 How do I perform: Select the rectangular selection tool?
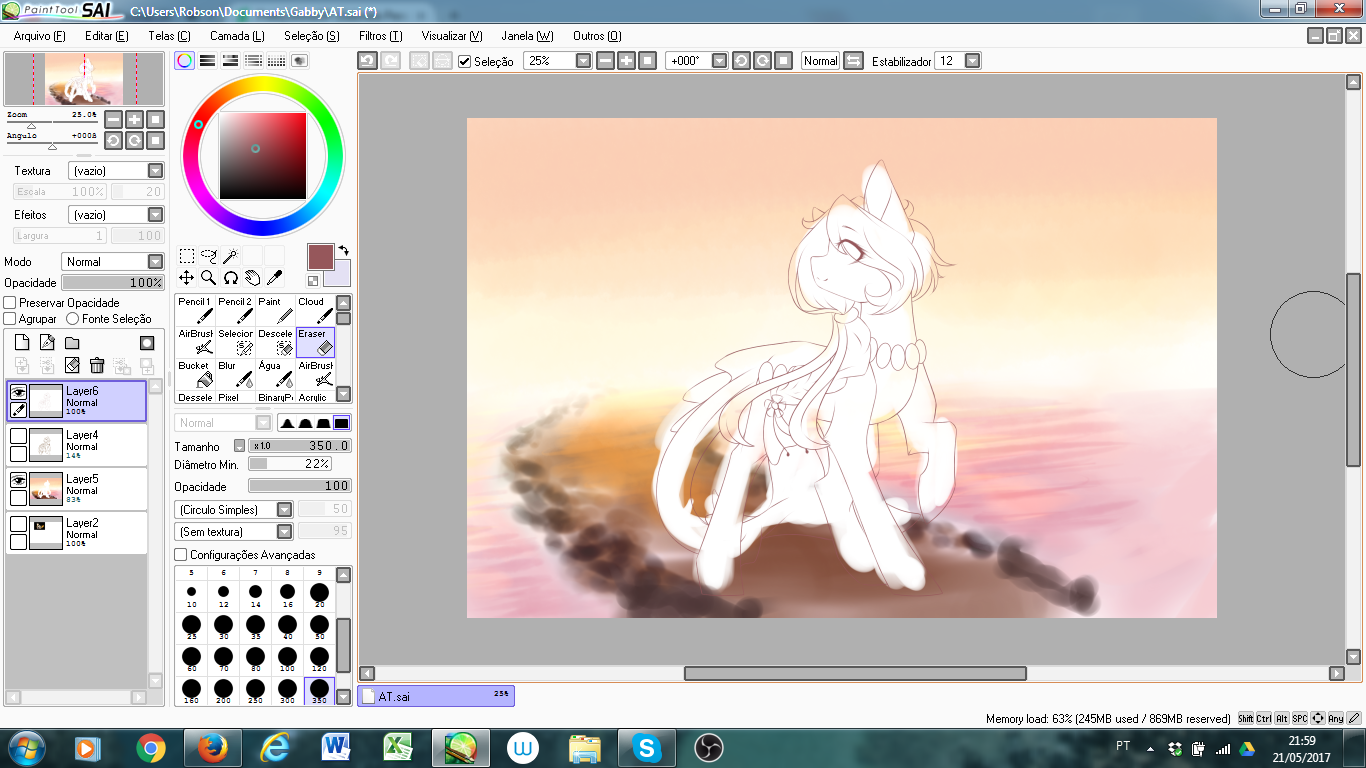(x=187, y=256)
